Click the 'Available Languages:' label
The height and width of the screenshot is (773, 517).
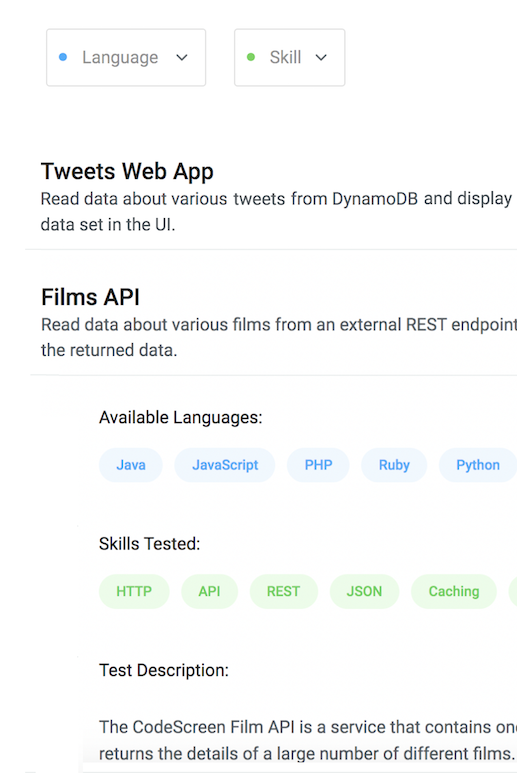point(181,418)
